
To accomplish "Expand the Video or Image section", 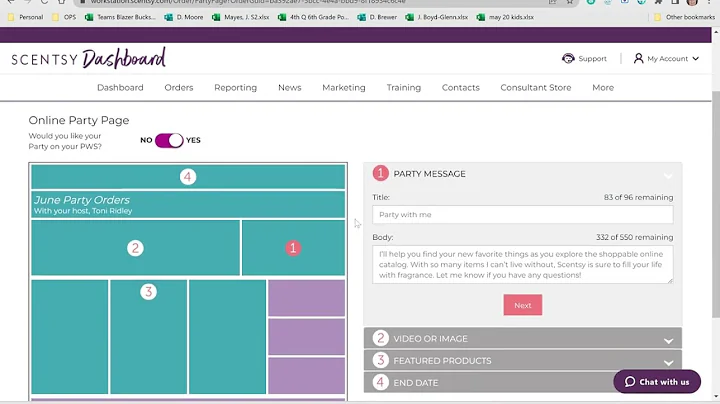I will click(x=523, y=338).
